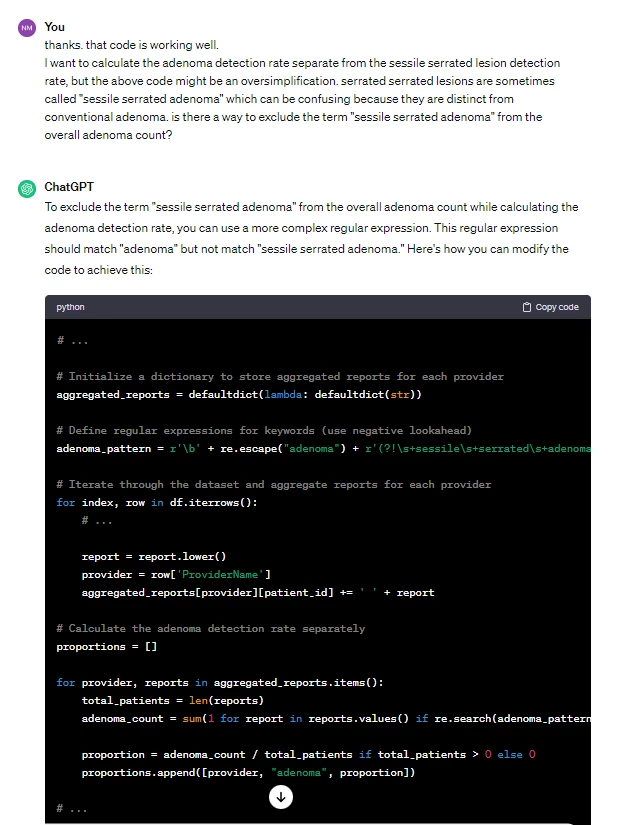Click the comment 'Iterate through the dataset and aggregate reports'
The width and height of the screenshot is (635, 825).
(x=274, y=485)
